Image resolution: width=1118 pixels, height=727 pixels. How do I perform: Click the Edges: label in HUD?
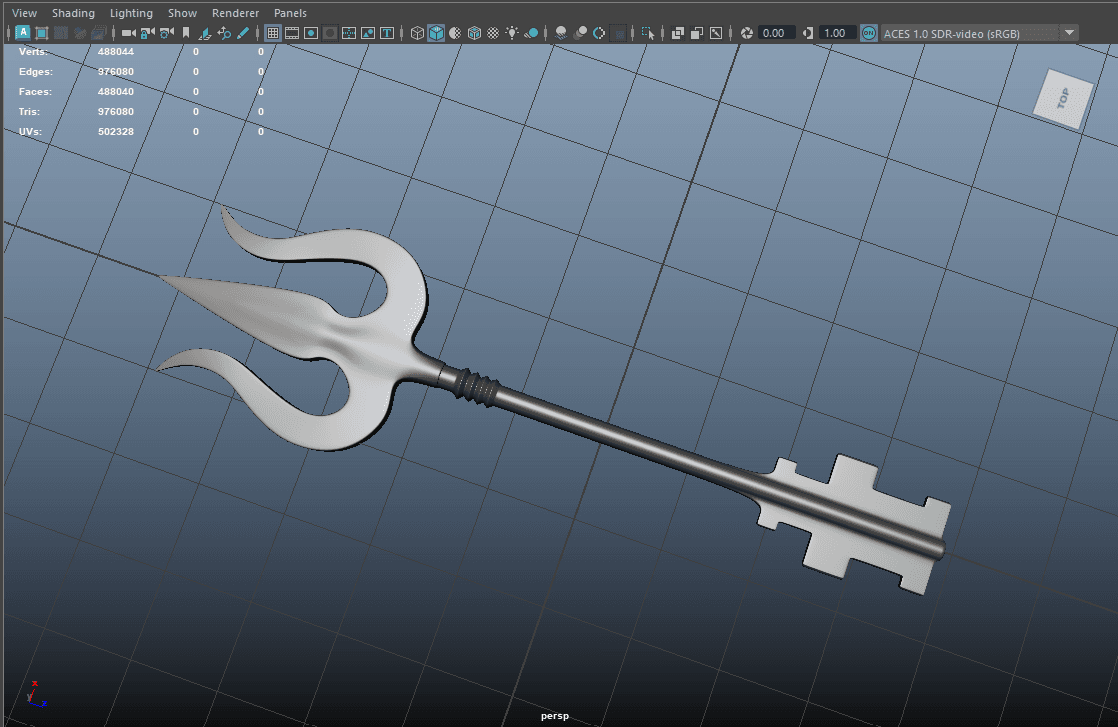coord(36,71)
